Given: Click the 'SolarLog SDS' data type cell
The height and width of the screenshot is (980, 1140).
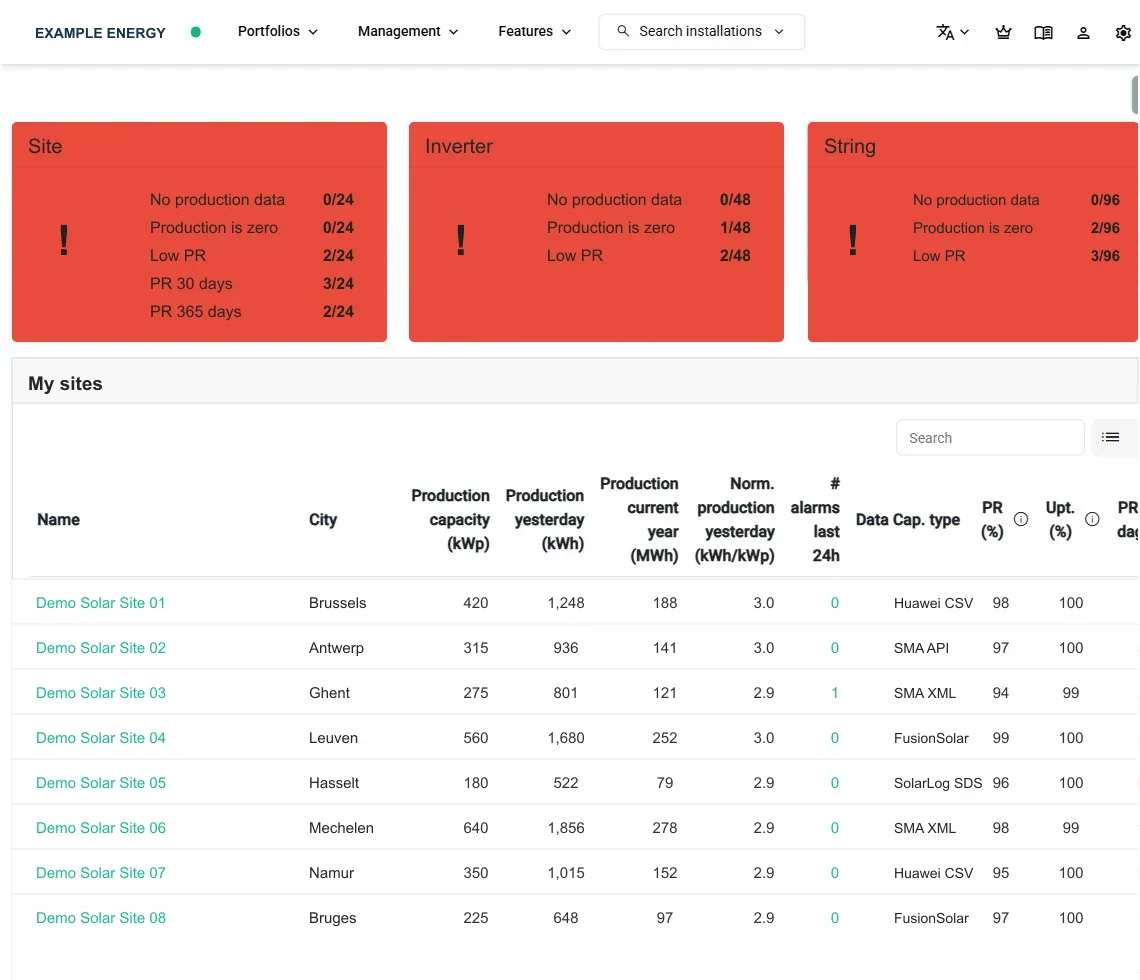Looking at the screenshot, I should tap(938, 783).
